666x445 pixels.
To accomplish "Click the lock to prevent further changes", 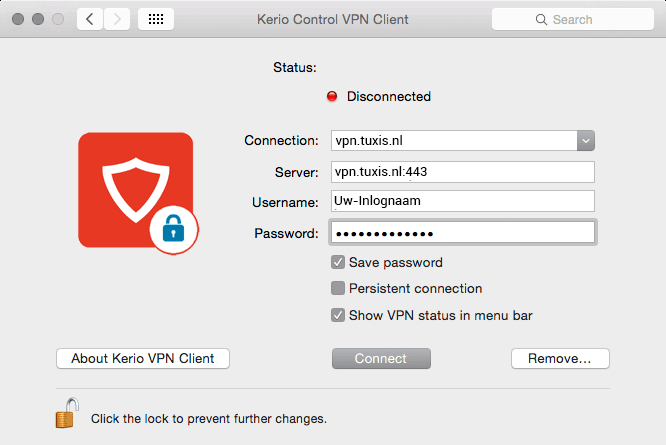I will 66,412.
